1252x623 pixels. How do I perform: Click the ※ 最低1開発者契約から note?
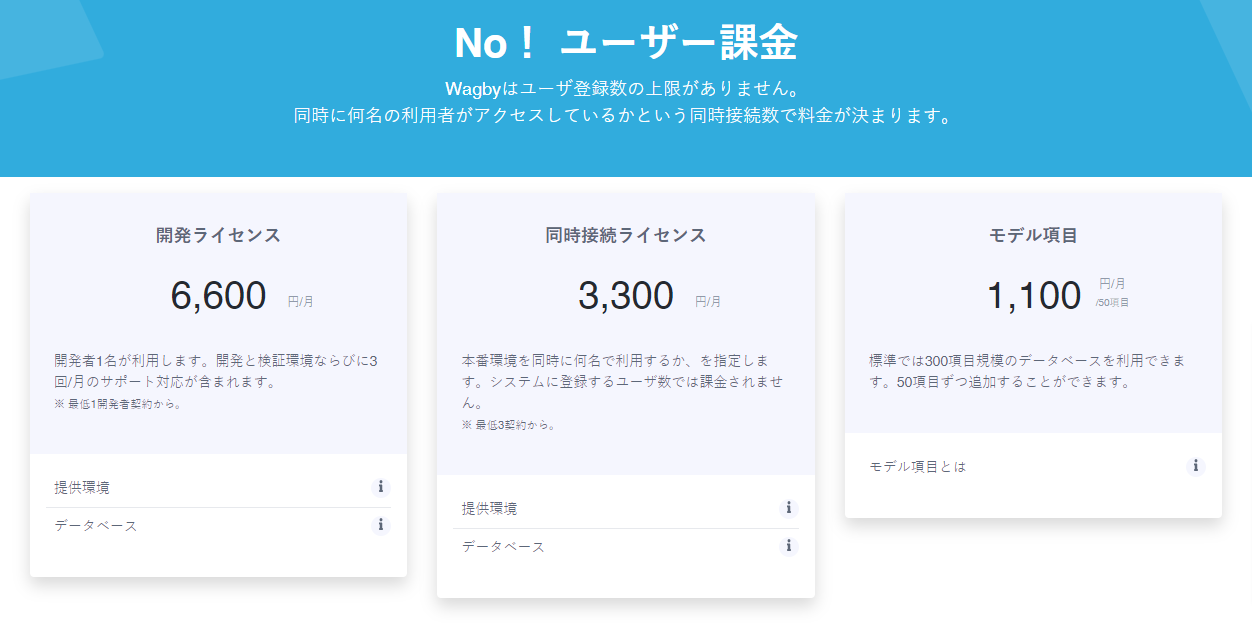point(118,404)
